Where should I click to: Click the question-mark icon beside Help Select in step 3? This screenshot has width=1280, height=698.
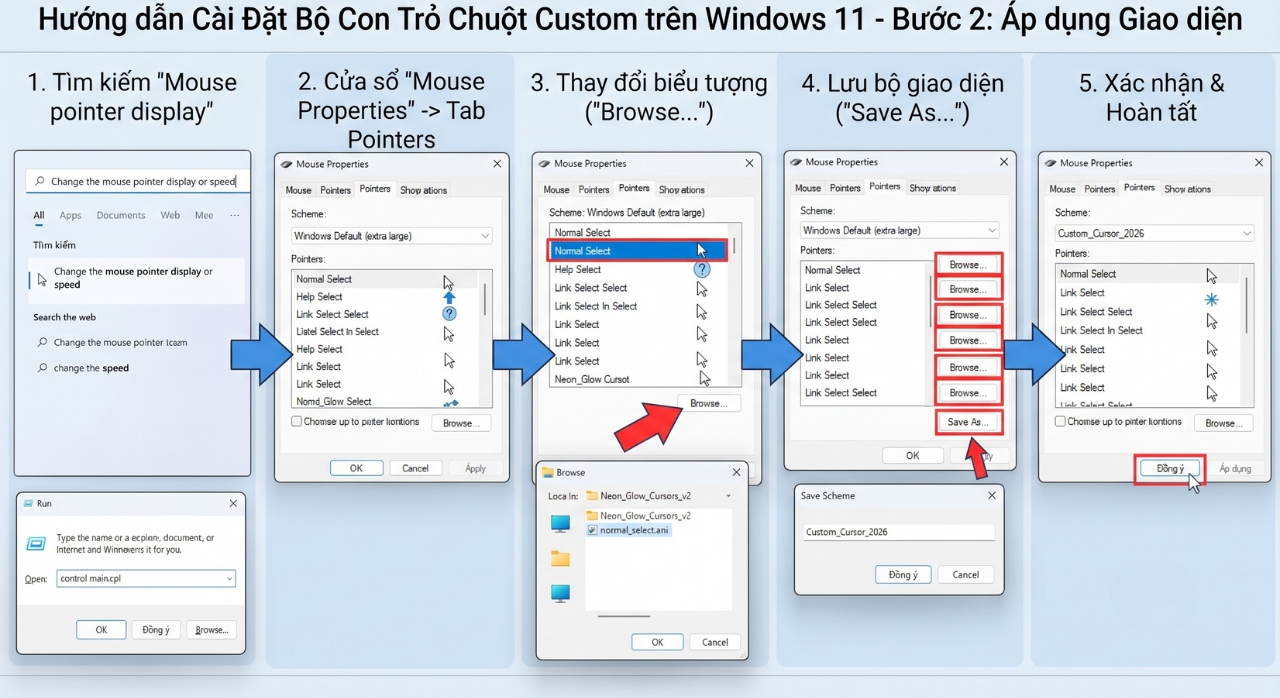702,269
